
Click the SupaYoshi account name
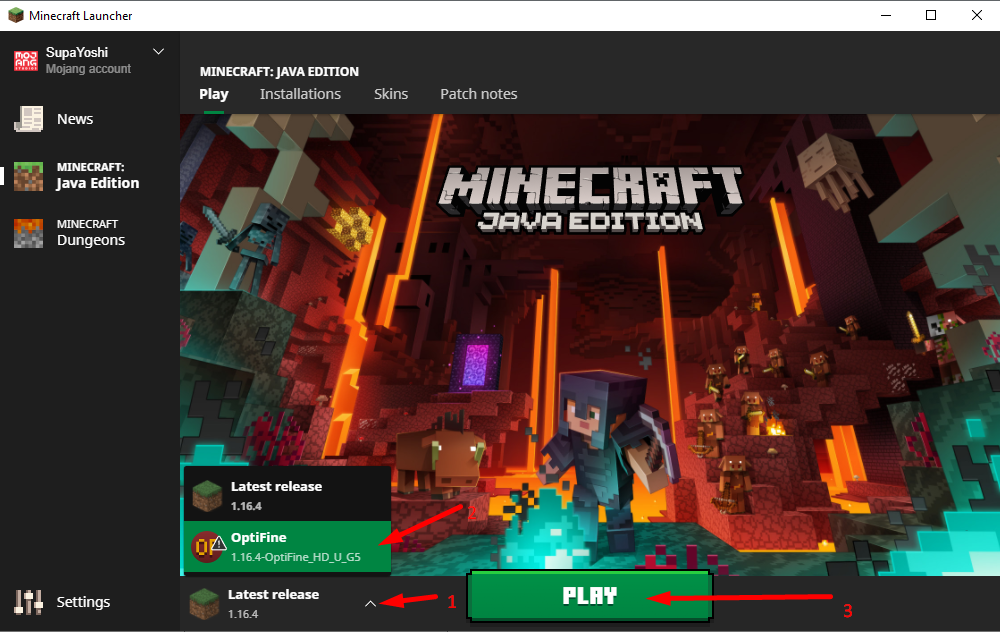(77, 52)
